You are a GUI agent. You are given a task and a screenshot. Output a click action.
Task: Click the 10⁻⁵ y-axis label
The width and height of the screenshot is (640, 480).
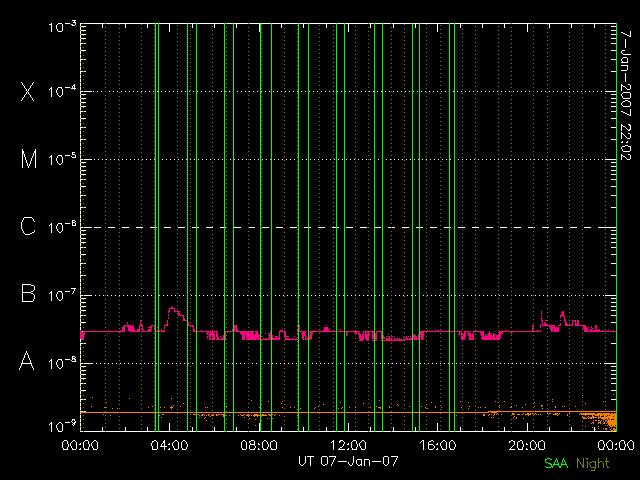62,159
